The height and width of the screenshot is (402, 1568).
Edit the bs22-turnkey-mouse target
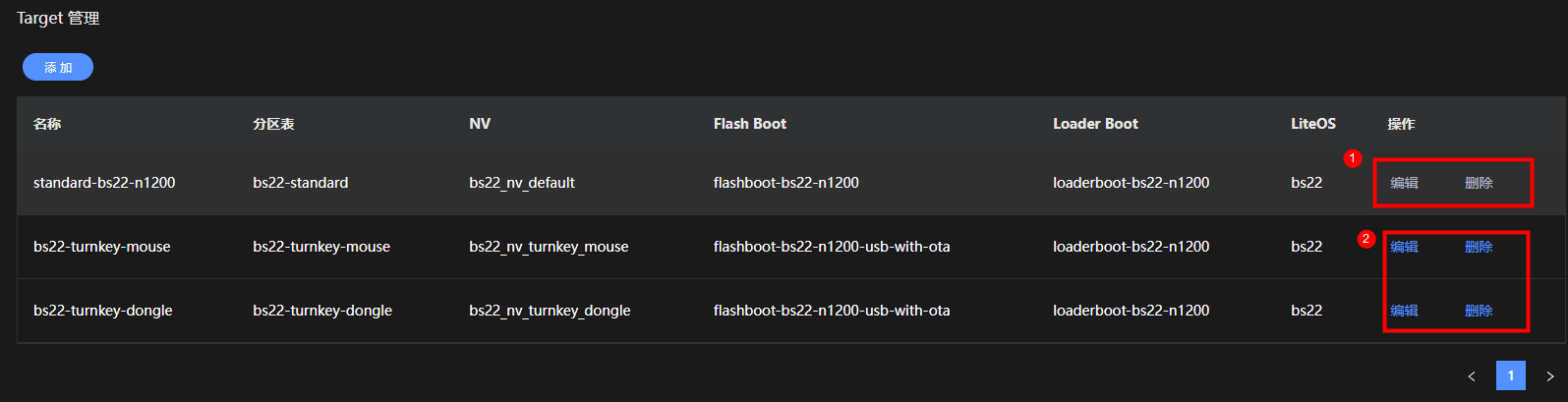coord(1404,247)
